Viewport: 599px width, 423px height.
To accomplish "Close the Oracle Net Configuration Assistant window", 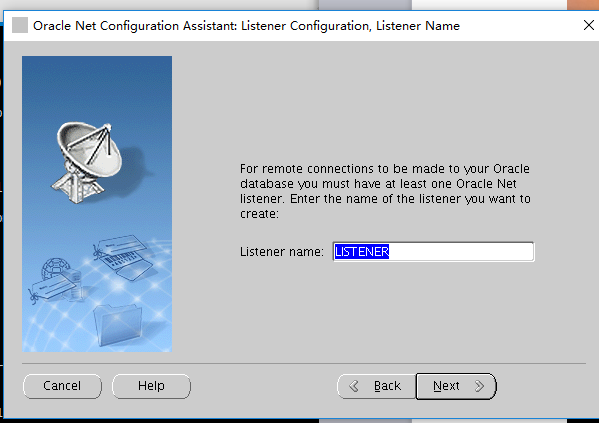I will [589, 25].
